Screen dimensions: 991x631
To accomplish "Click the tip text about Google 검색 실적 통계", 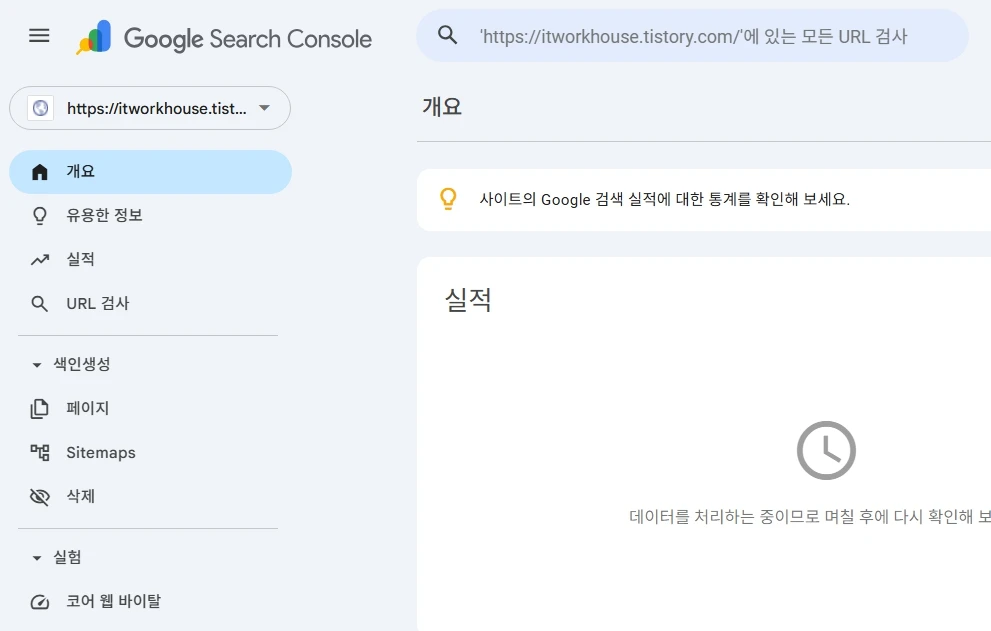I will tap(665, 199).
